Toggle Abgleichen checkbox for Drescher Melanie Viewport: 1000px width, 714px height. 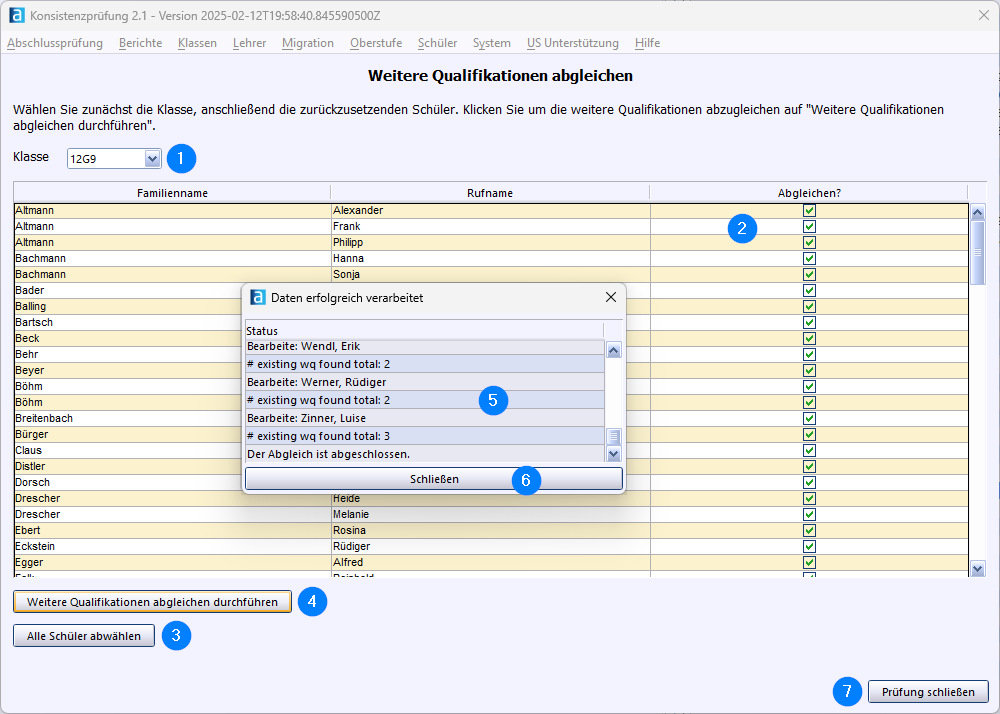[809, 514]
